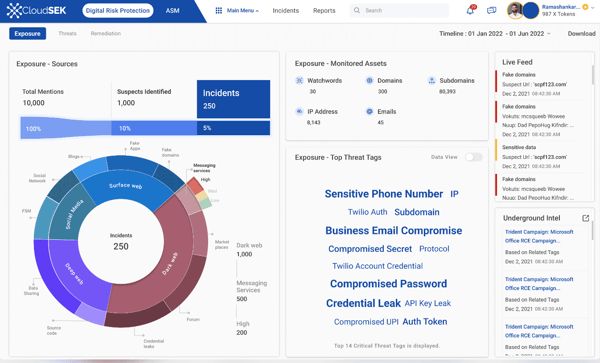The image size is (600, 363).
Task: Click the Live Feed scrollbar
Action: [x=593, y=75]
